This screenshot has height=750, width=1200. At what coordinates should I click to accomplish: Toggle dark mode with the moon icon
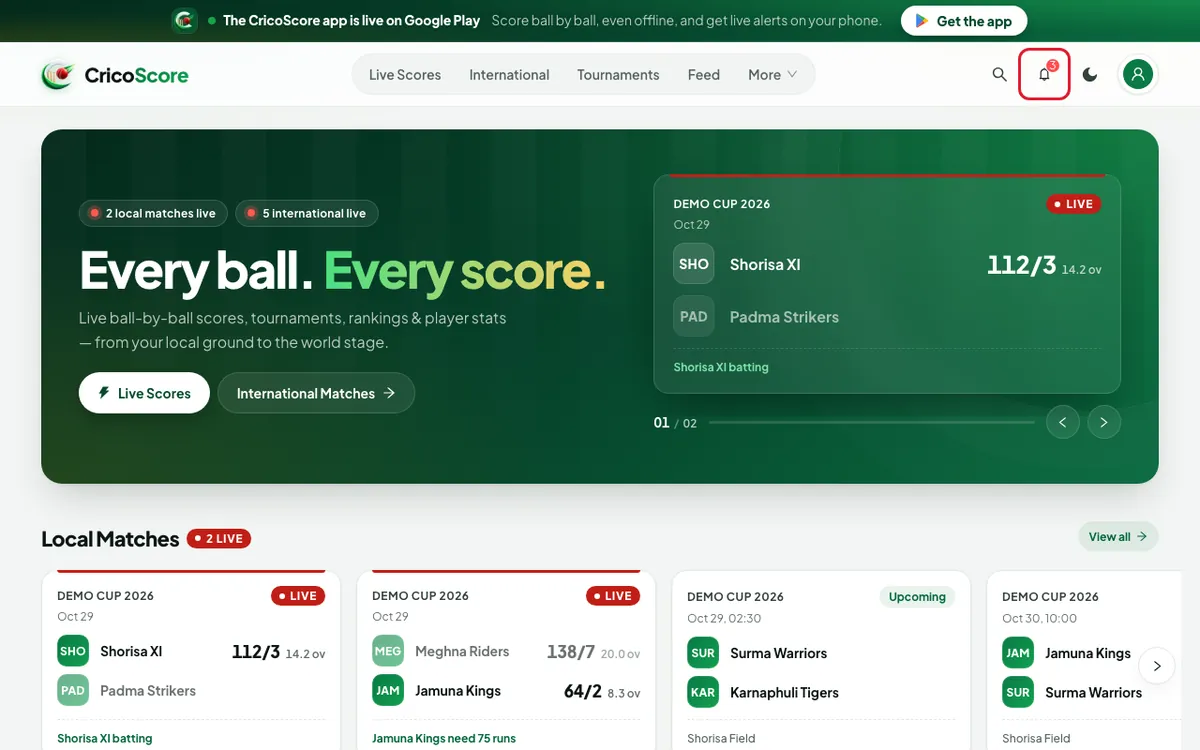click(1090, 75)
